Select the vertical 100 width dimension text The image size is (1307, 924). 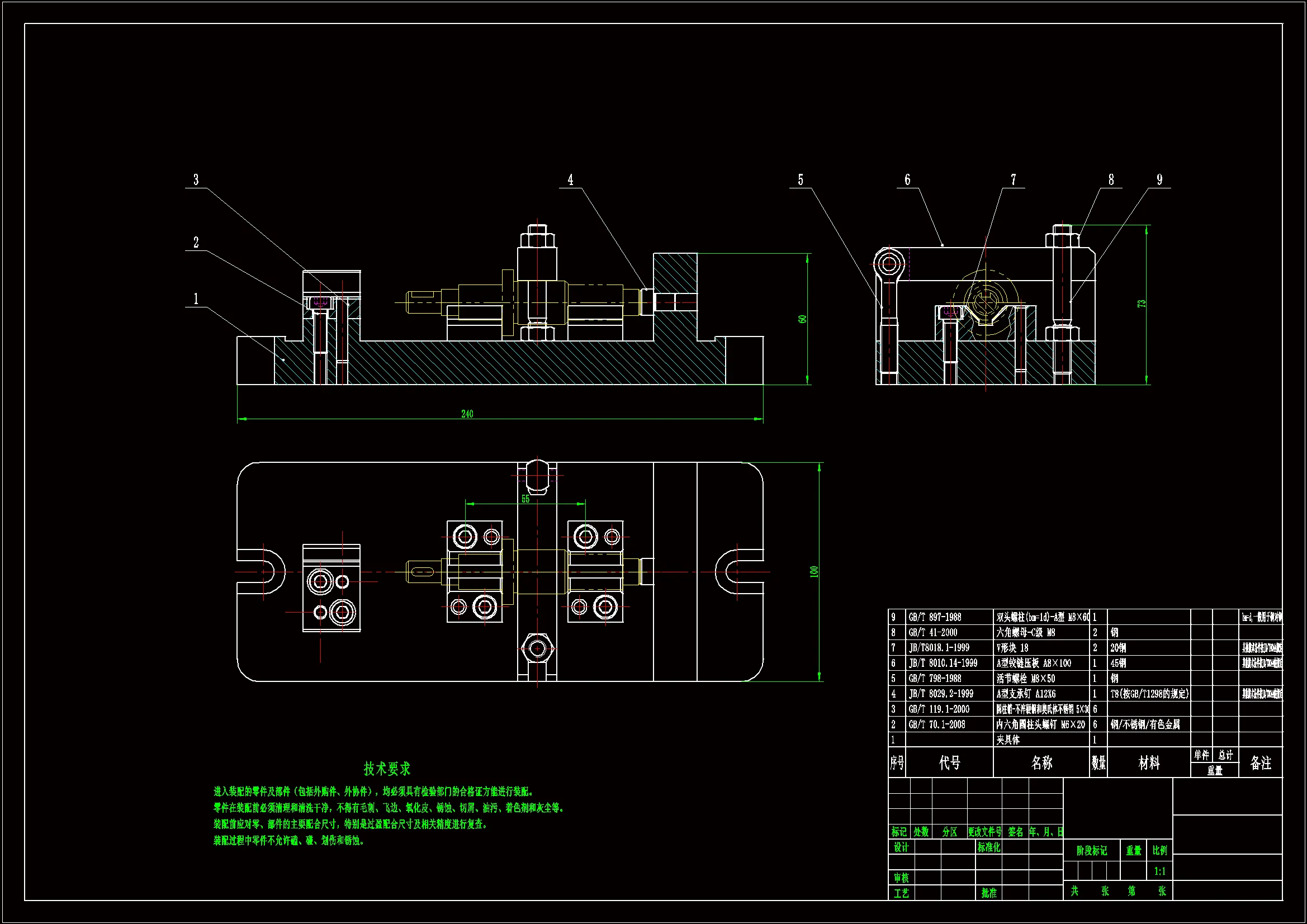[x=814, y=572]
